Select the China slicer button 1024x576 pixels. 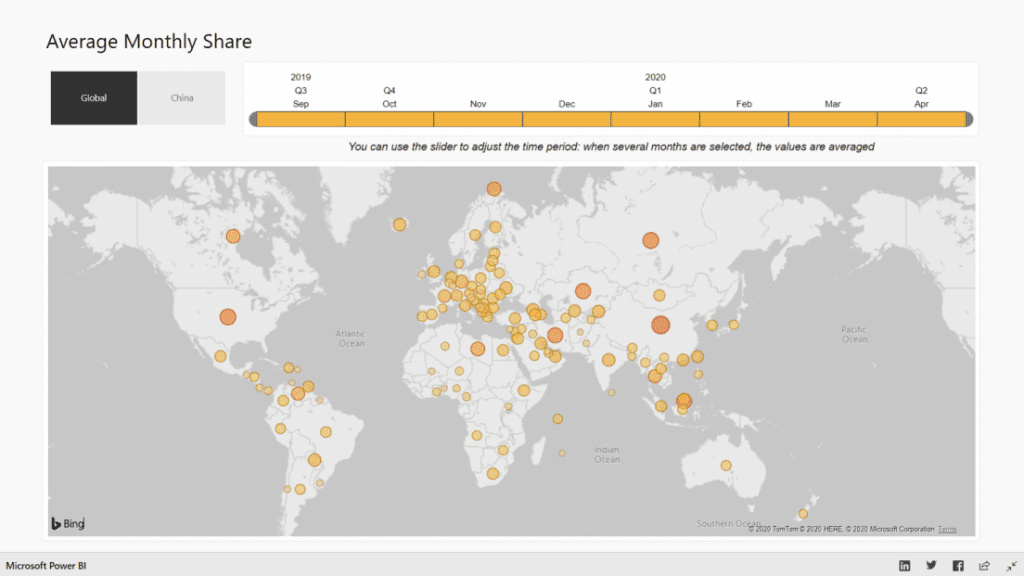pos(182,98)
